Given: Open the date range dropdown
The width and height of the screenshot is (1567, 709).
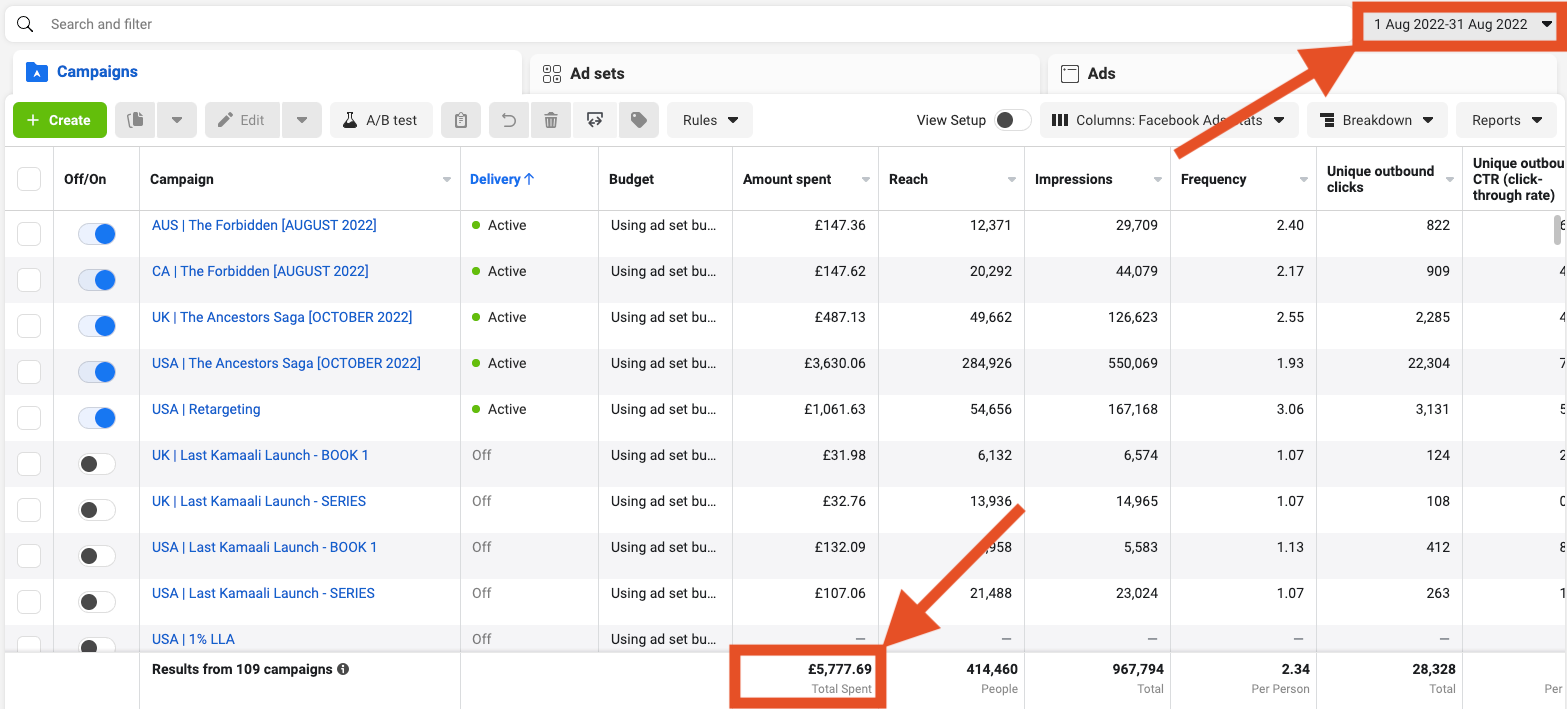Looking at the screenshot, I should click(x=1459, y=24).
